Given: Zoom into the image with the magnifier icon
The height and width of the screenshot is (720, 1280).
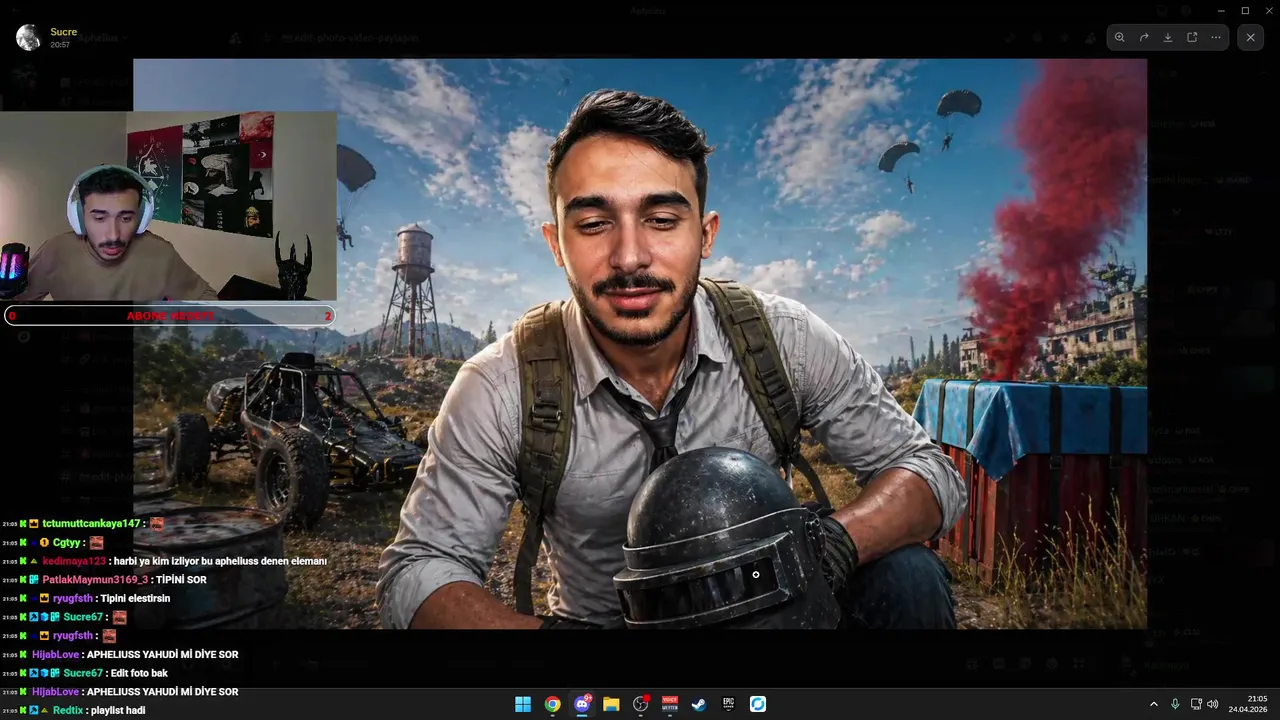Looking at the screenshot, I should tap(1119, 37).
